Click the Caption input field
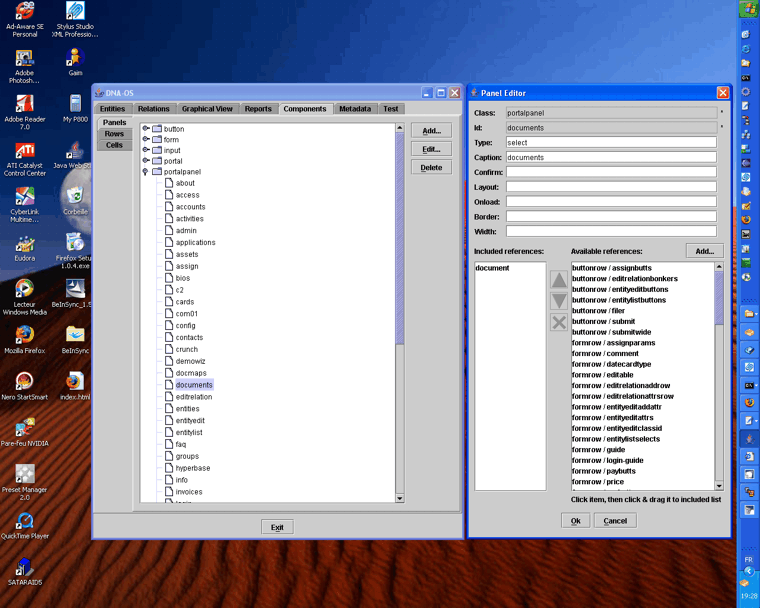Image resolution: width=760 pixels, height=608 pixels. pyautogui.click(x=611, y=158)
